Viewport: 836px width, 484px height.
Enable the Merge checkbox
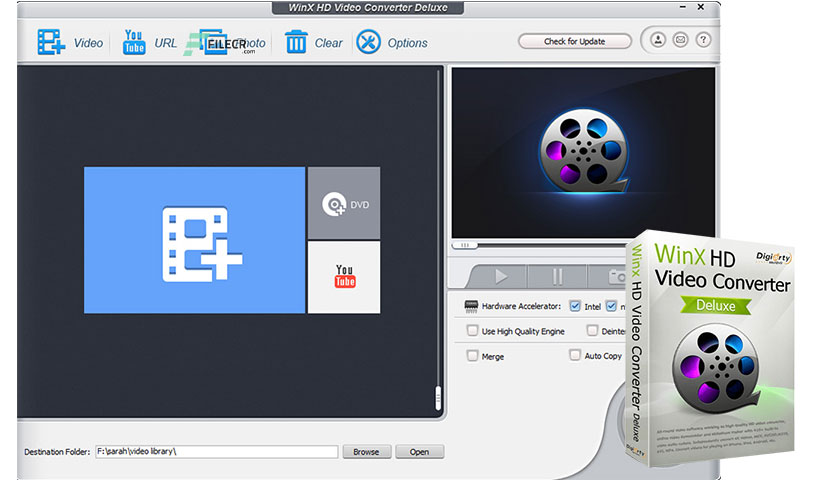click(472, 356)
